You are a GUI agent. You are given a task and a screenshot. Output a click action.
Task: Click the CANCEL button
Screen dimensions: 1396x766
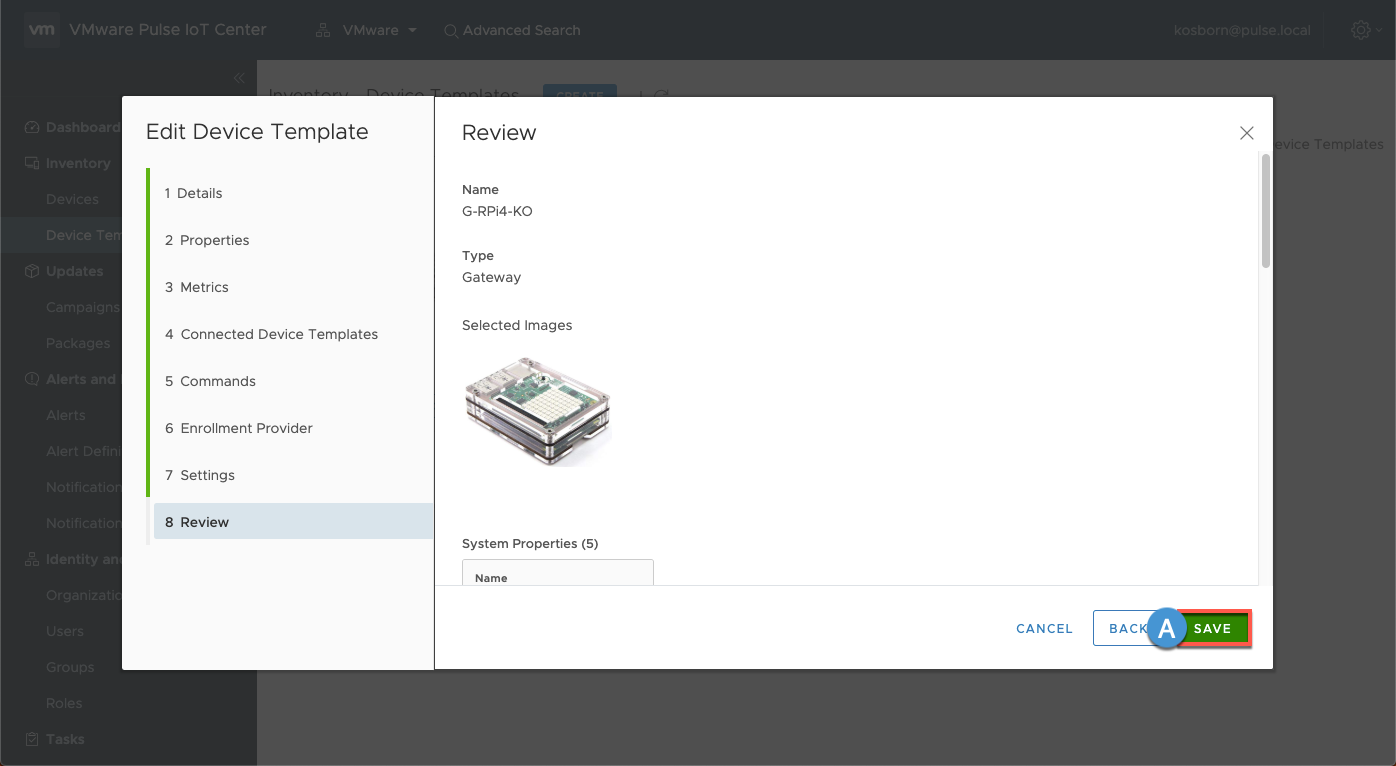pyautogui.click(x=1044, y=629)
